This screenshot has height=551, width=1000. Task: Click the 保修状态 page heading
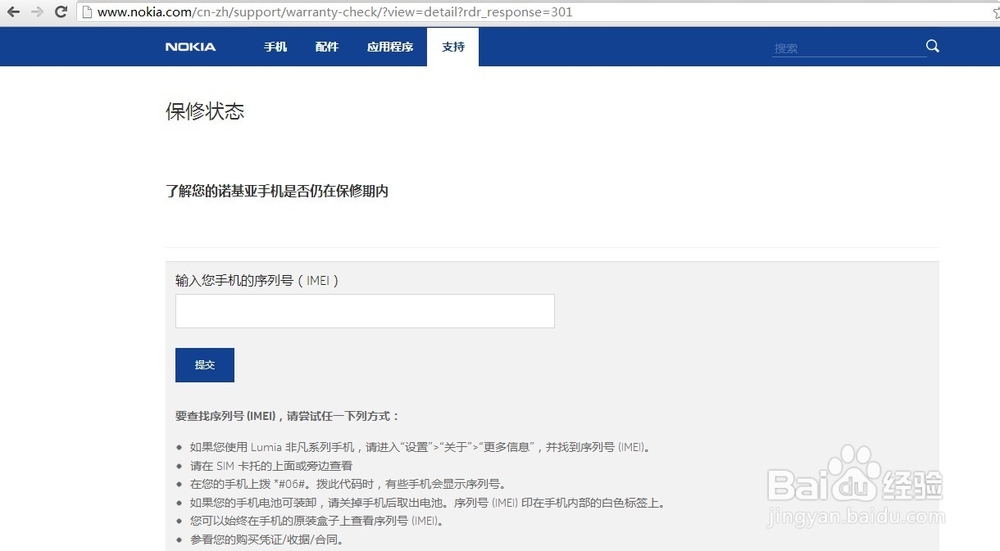[205, 111]
